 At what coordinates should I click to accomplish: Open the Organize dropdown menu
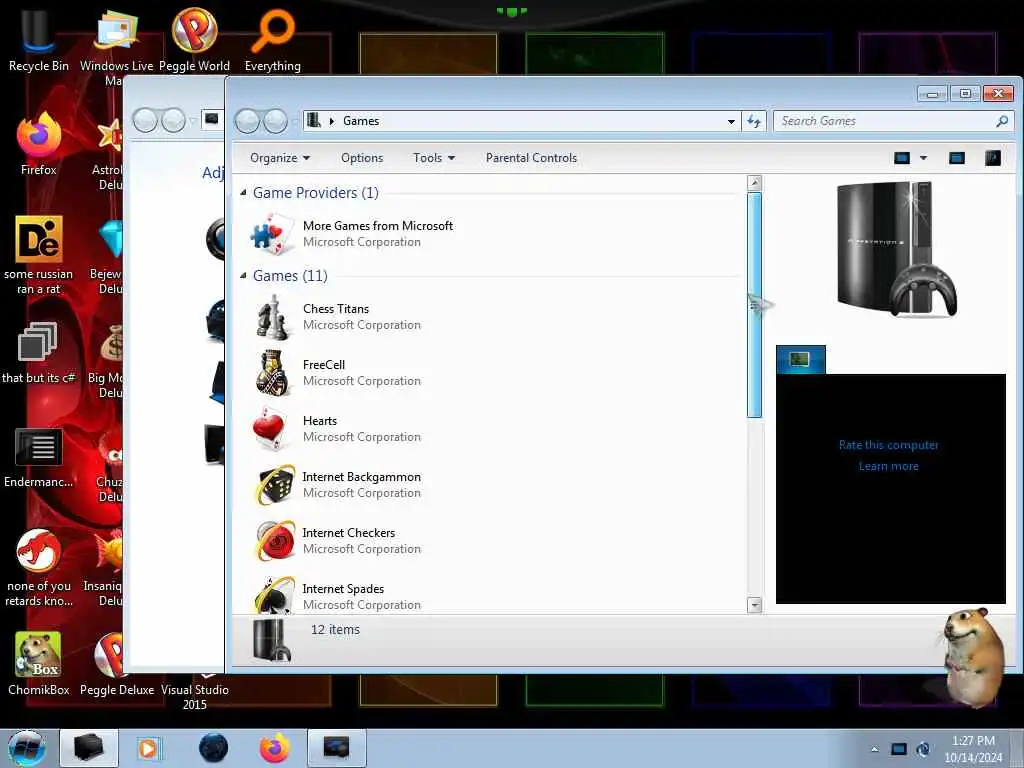coord(280,158)
